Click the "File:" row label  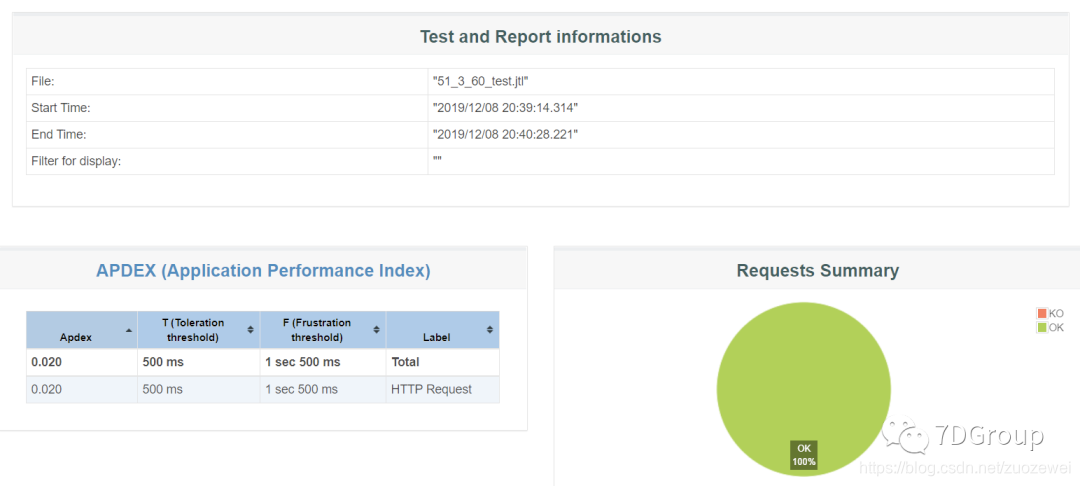43,81
